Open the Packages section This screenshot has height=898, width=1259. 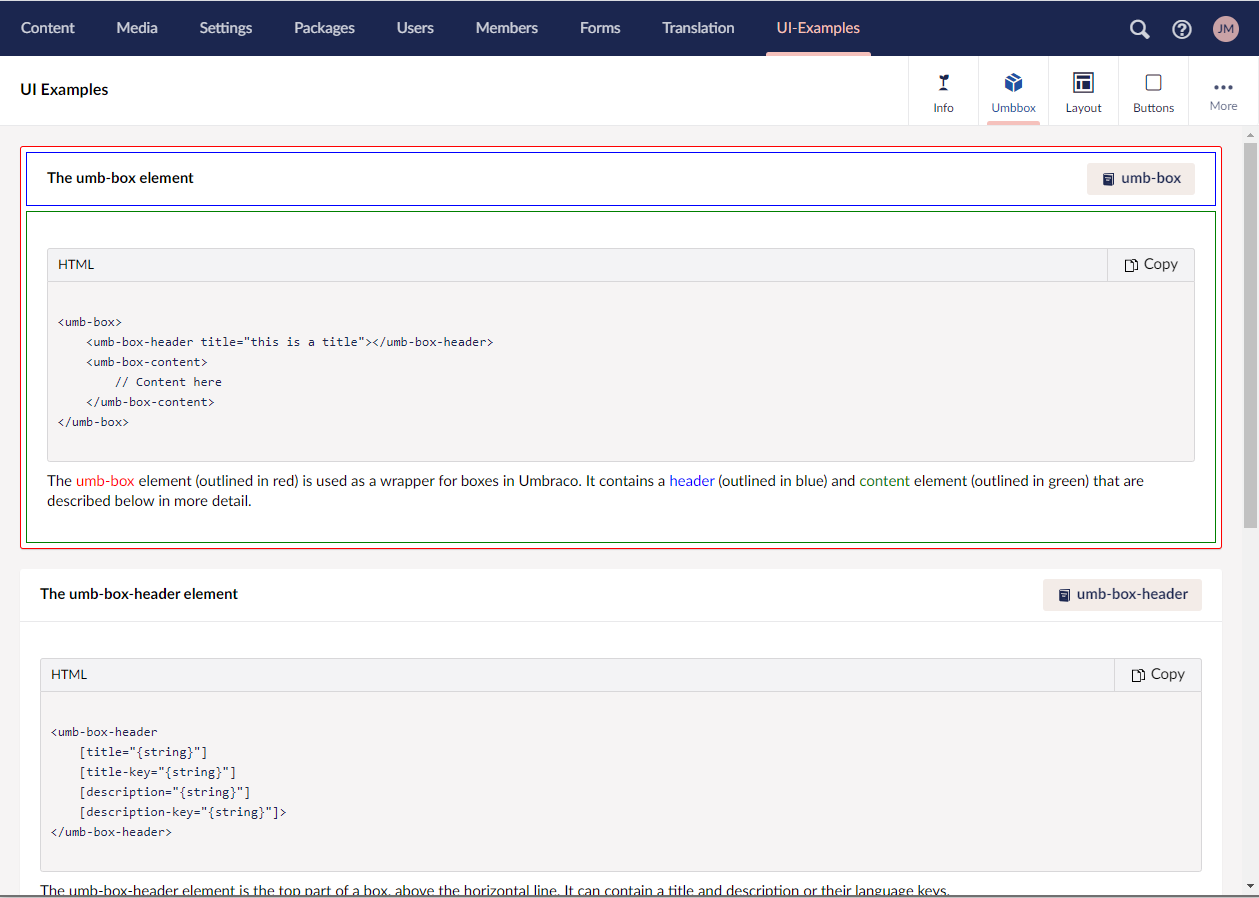(x=324, y=28)
